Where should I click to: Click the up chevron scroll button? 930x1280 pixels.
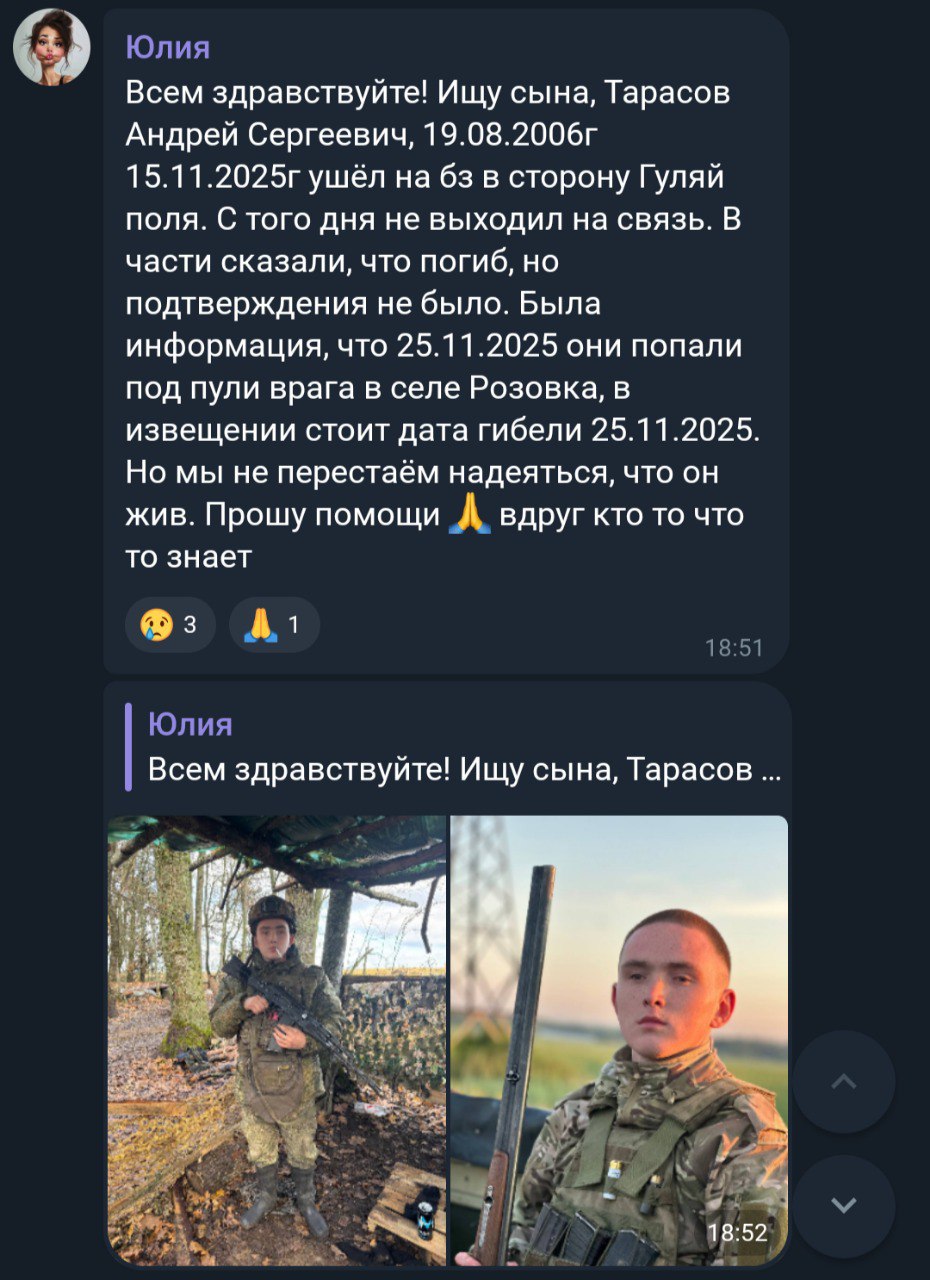click(x=843, y=1081)
